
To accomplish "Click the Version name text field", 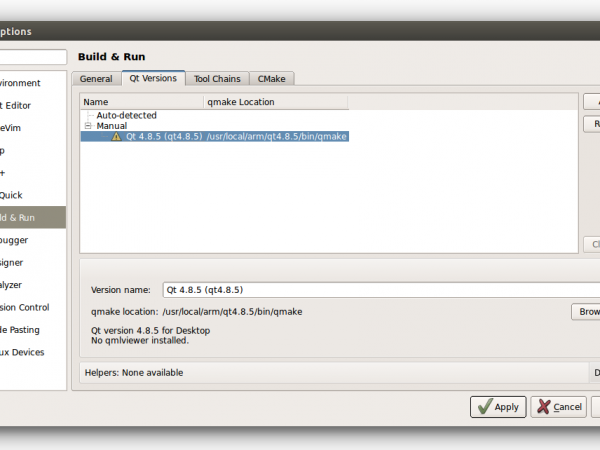I will pyautogui.click(x=380, y=290).
